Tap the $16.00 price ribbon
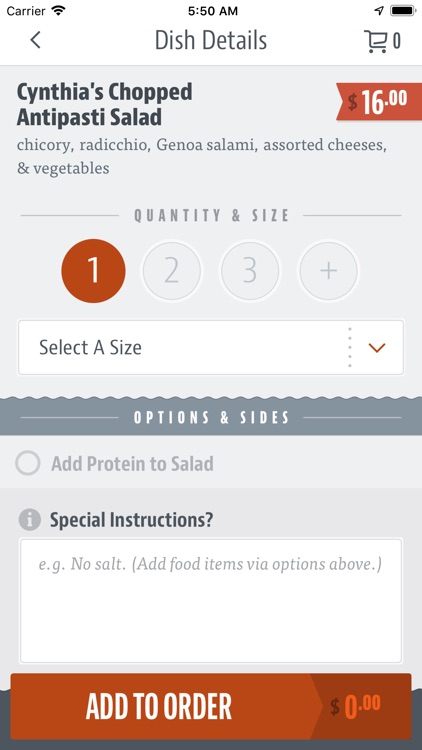The image size is (422, 750). tap(378, 101)
